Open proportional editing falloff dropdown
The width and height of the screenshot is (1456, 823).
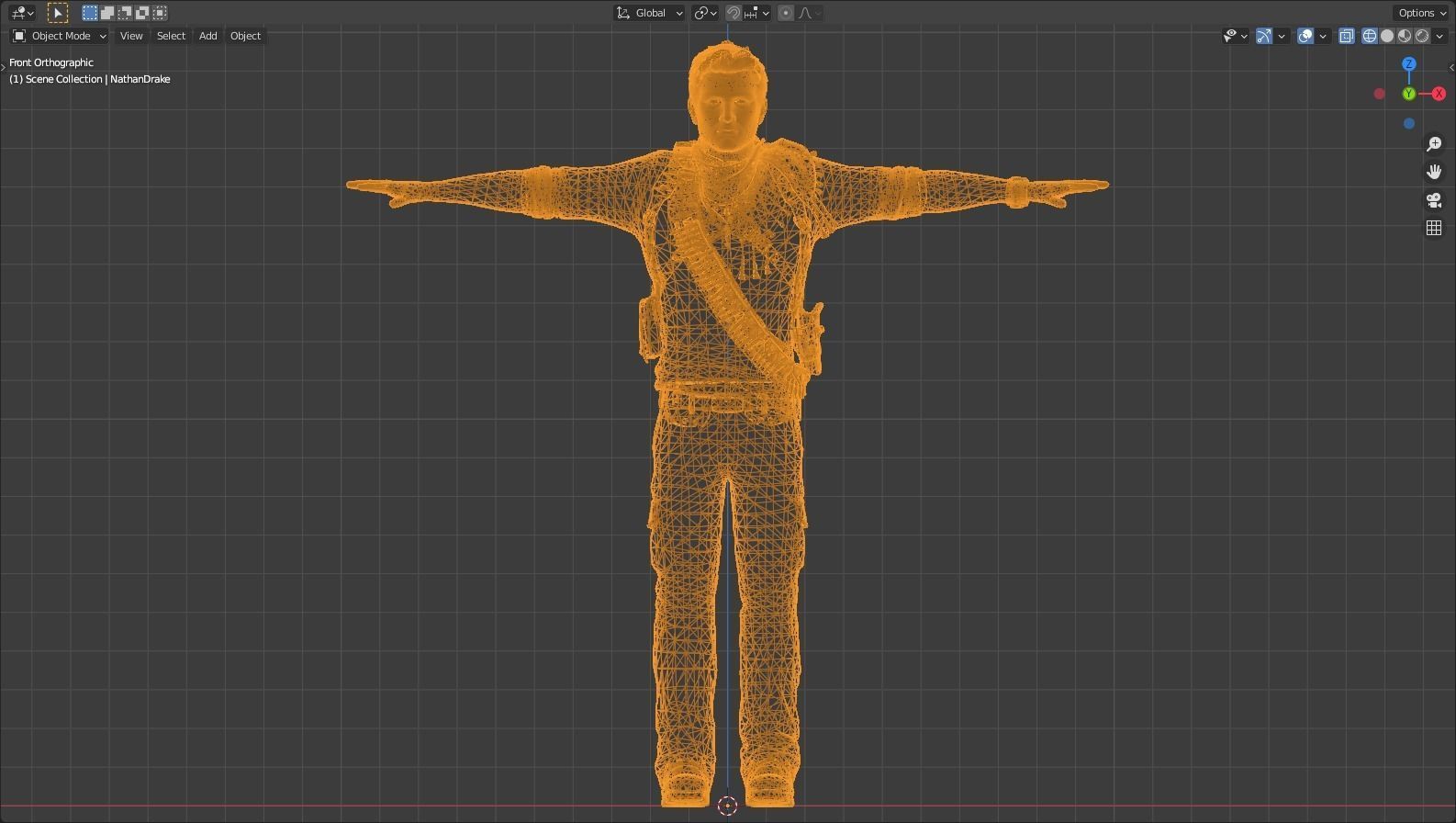click(810, 13)
